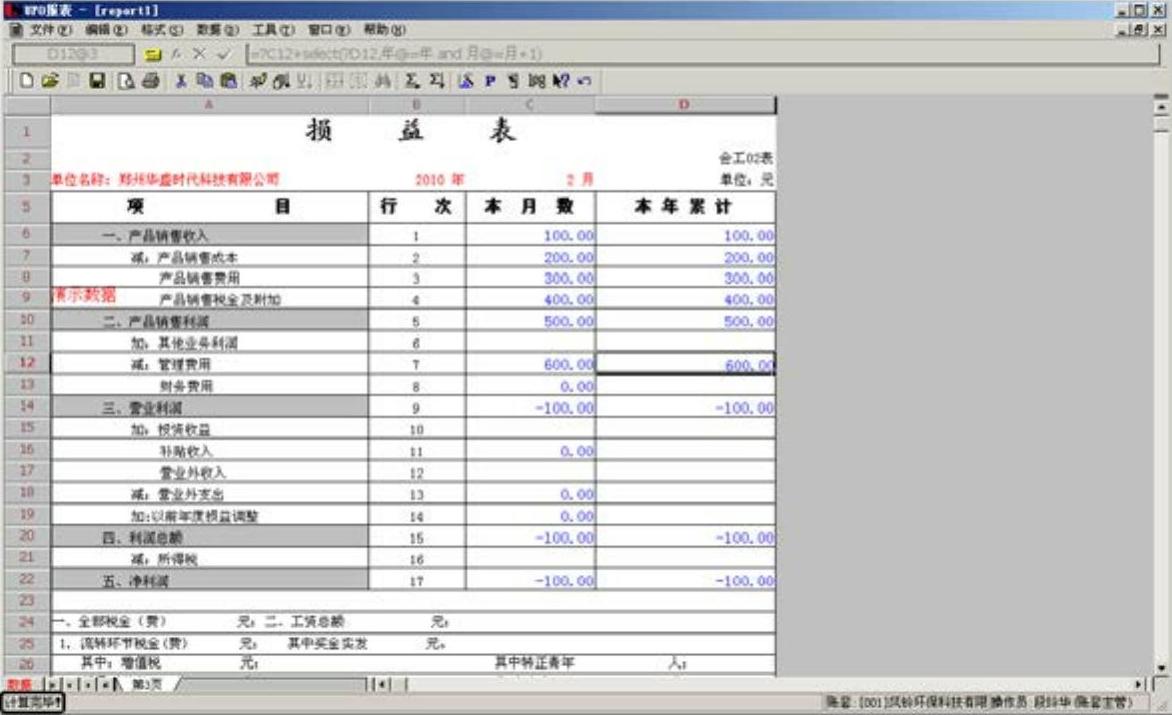Click the formula input field

click(703, 54)
